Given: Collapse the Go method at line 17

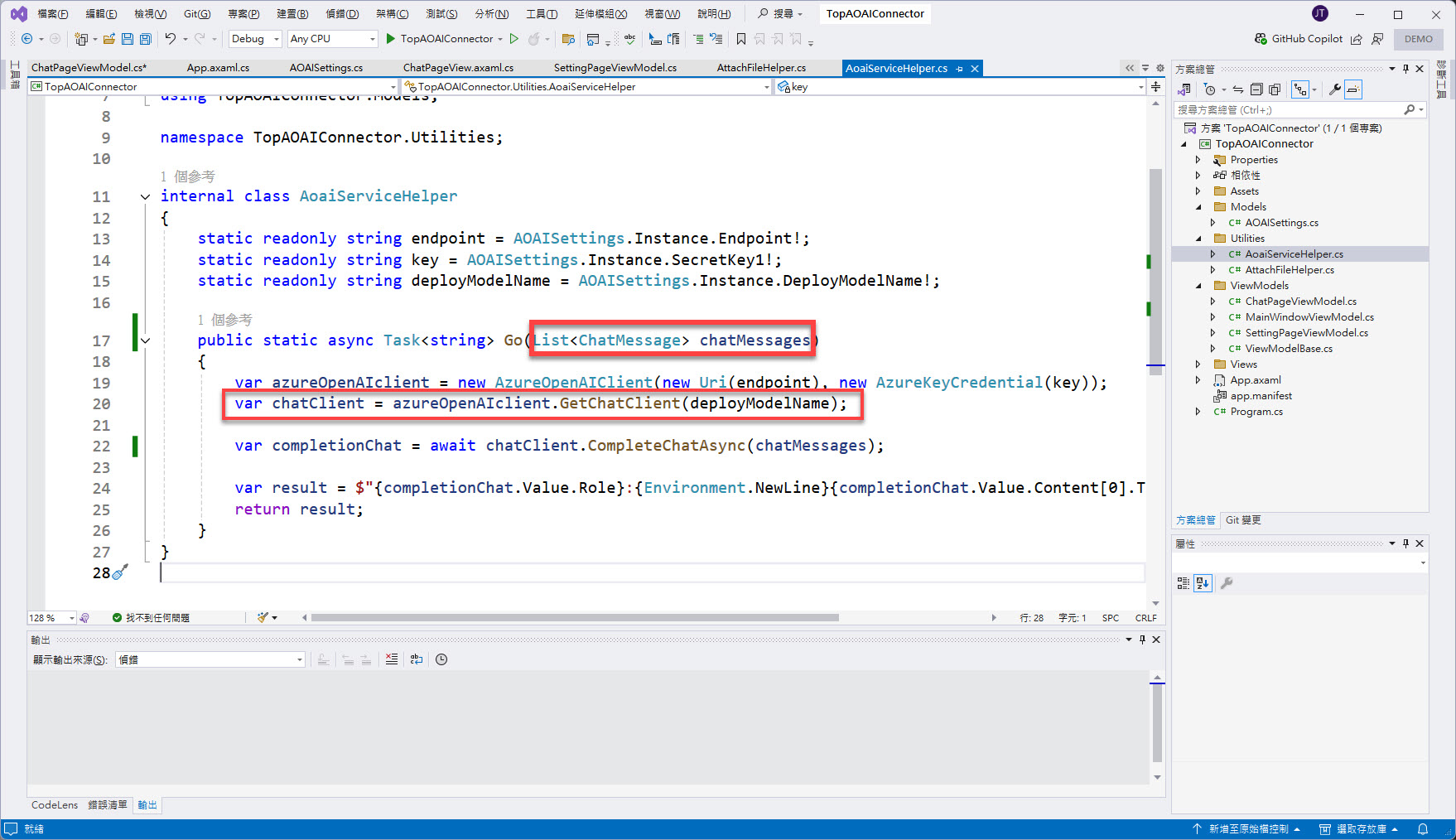Looking at the screenshot, I should (145, 340).
